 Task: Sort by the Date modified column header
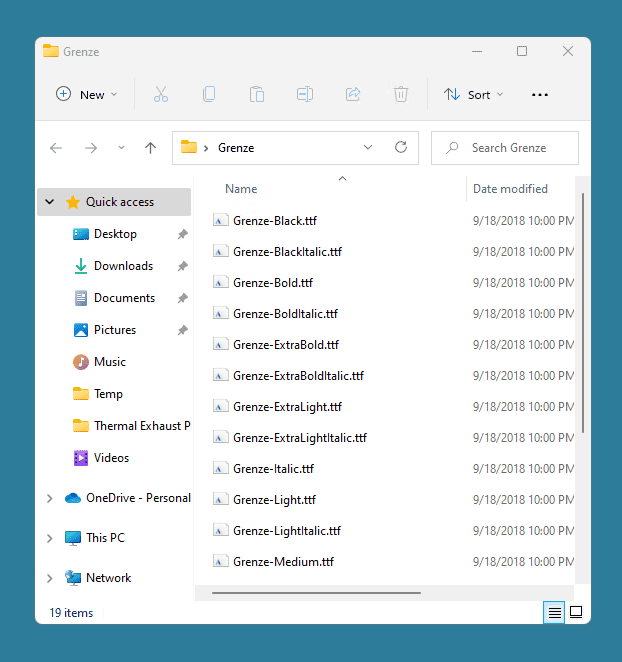pos(510,189)
